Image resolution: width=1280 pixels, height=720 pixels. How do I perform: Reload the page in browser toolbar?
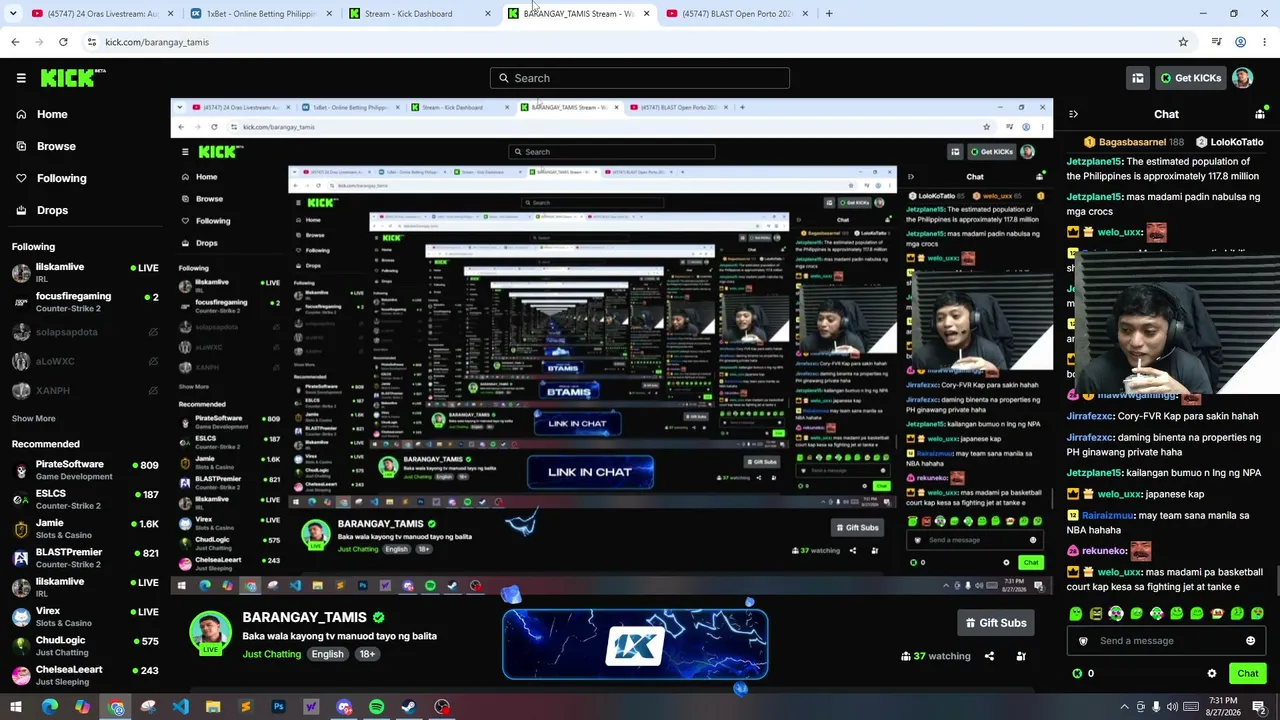tap(63, 42)
